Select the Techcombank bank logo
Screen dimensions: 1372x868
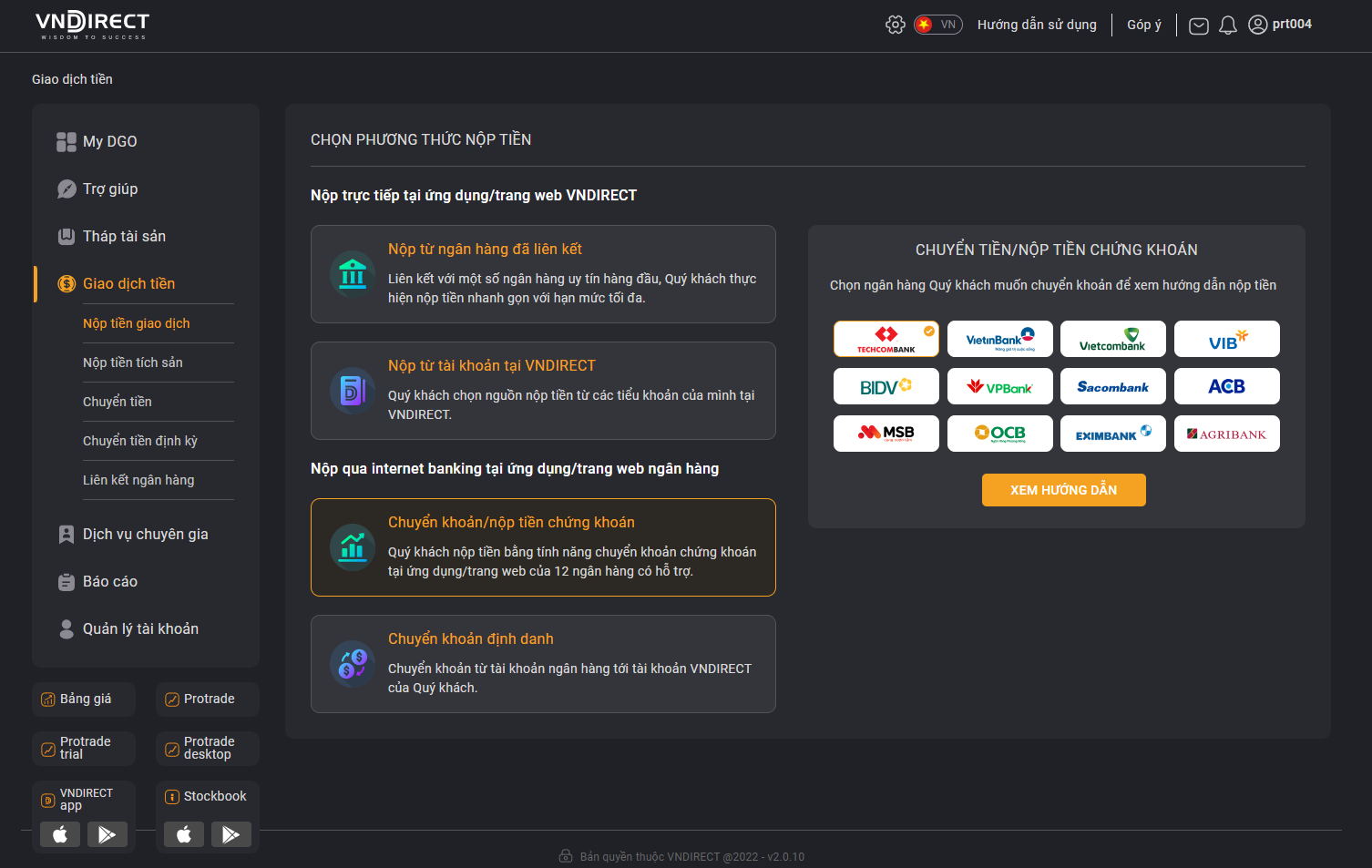(x=886, y=339)
